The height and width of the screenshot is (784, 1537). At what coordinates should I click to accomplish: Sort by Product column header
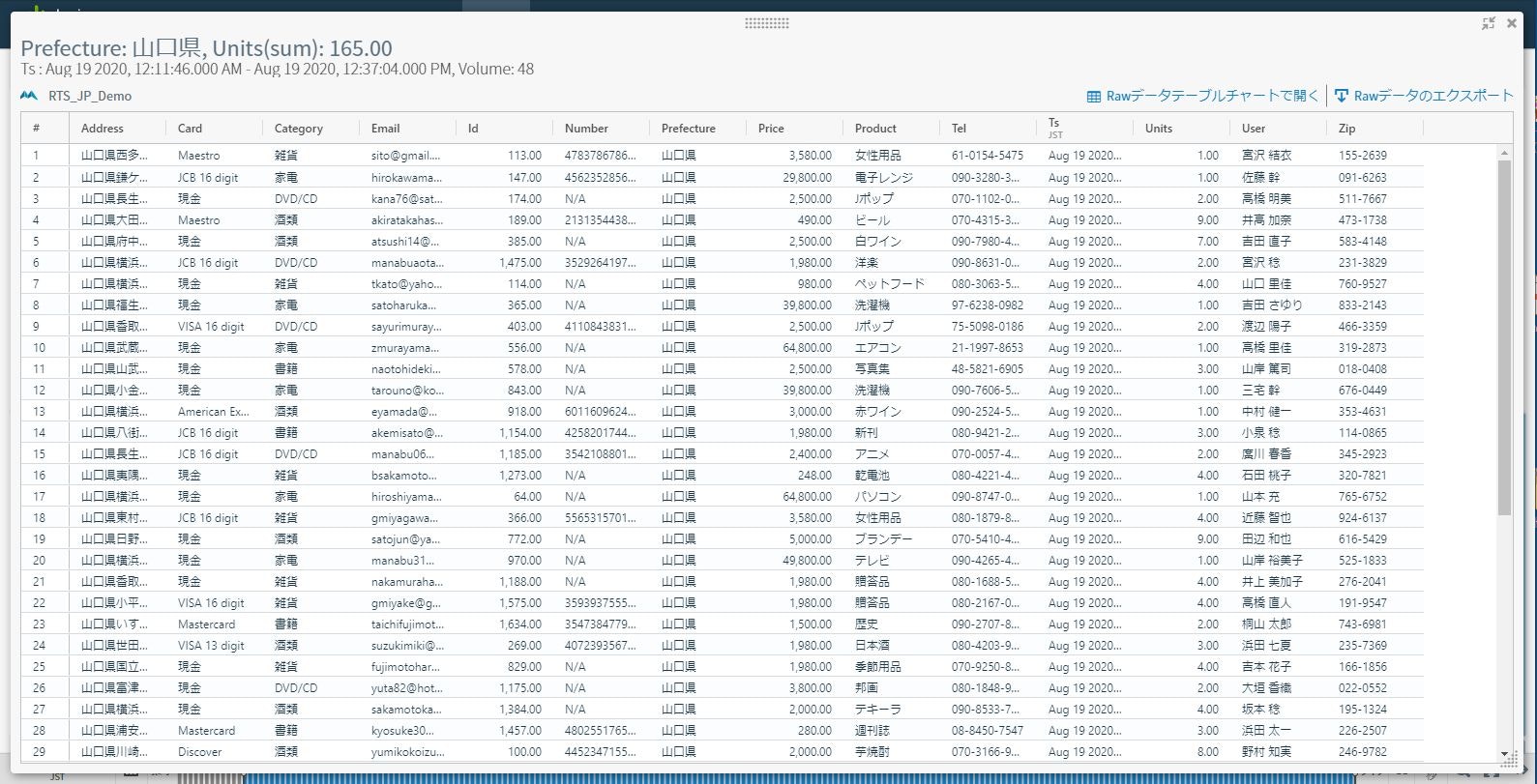[x=875, y=128]
